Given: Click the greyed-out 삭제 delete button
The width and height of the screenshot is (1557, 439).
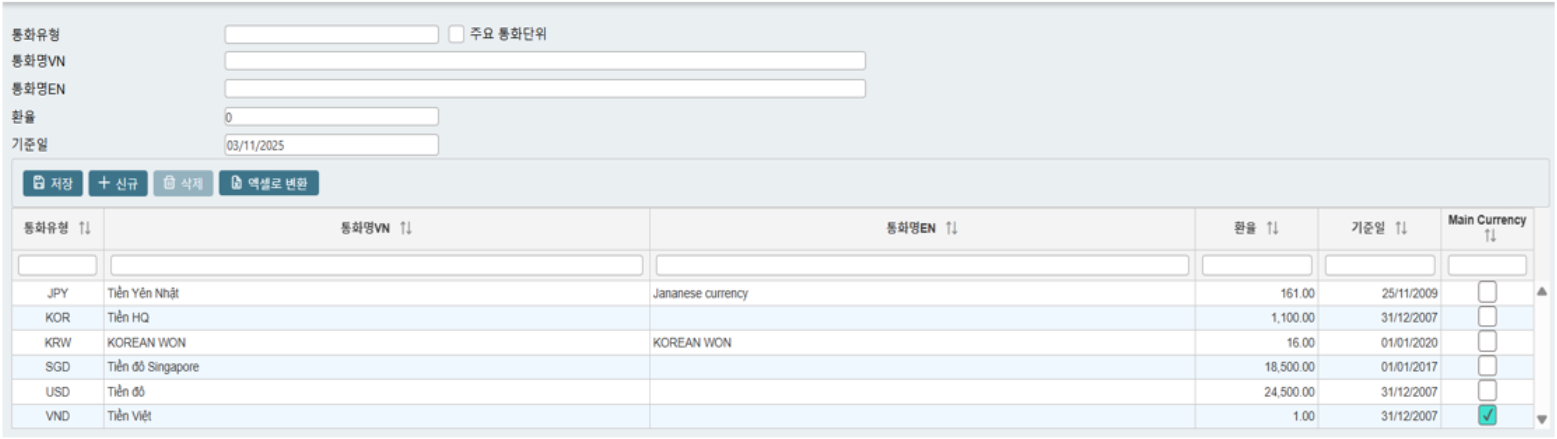Looking at the screenshot, I should pos(183,183).
